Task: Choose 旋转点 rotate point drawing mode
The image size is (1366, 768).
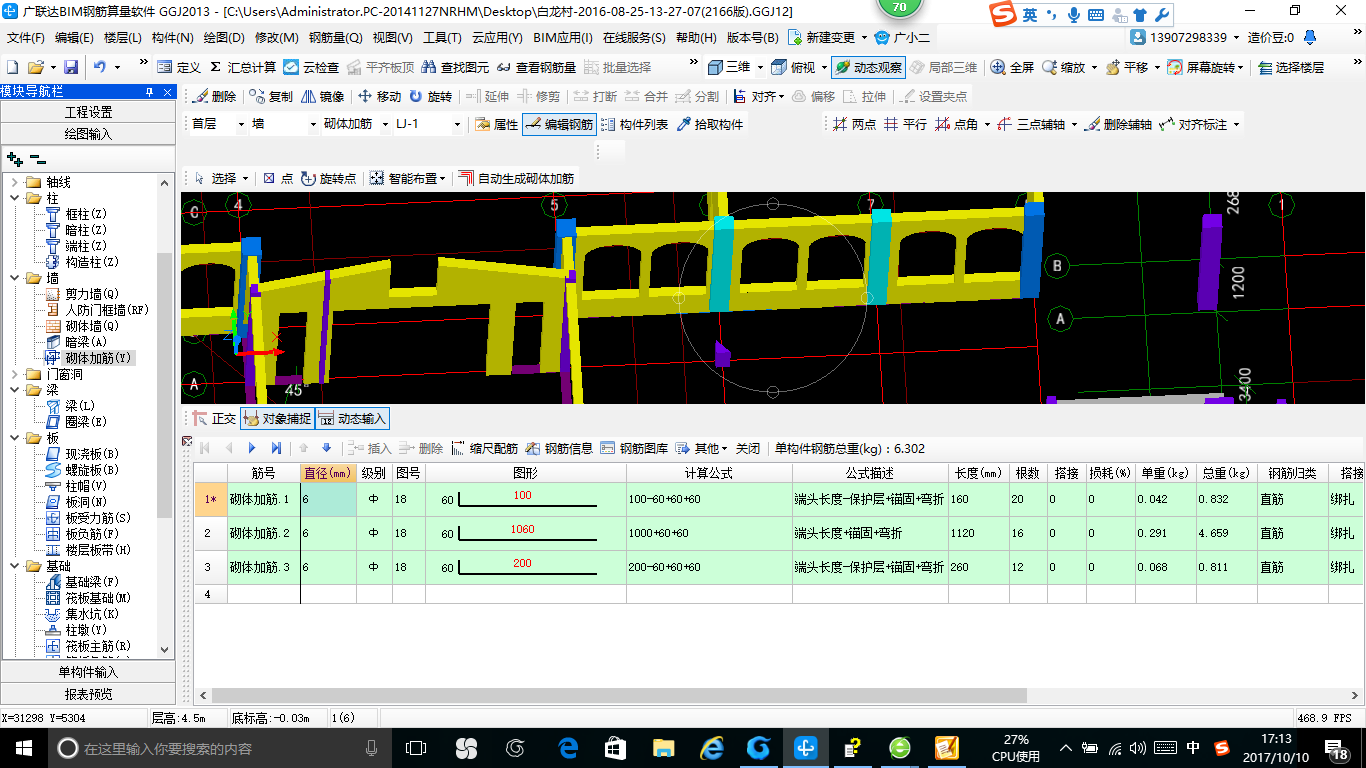Action: 329,178
